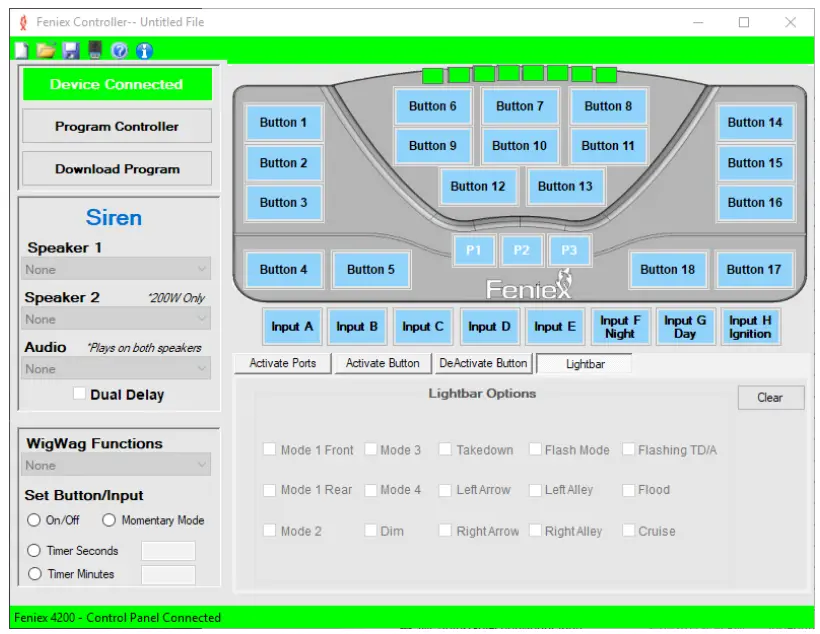This screenshot has width=820, height=634.
Task: Select Input F Night
Action: (620, 327)
